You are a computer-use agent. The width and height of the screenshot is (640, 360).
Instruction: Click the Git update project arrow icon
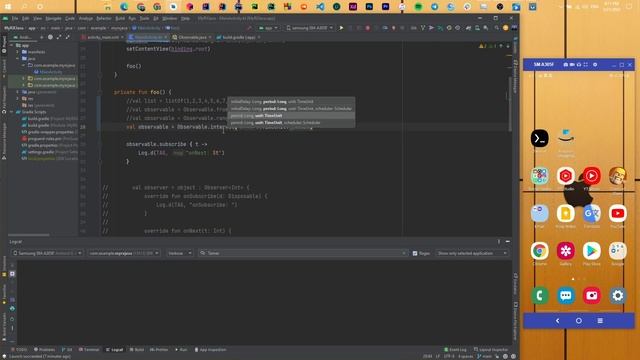(x=422, y=28)
